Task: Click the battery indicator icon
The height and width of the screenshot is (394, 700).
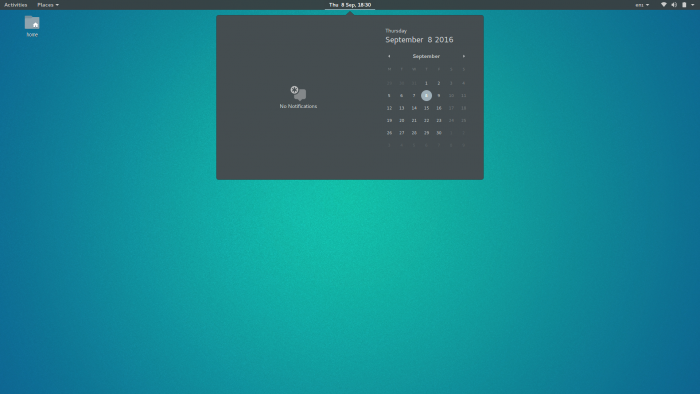Action: [x=684, y=5]
